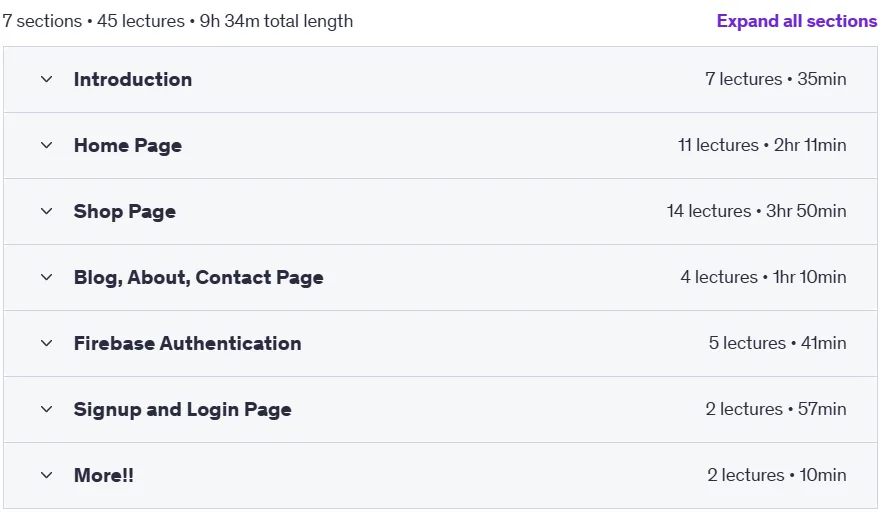880x512 pixels.
Task: Open Firebase Authentication section heading
Action: click(187, 344)
